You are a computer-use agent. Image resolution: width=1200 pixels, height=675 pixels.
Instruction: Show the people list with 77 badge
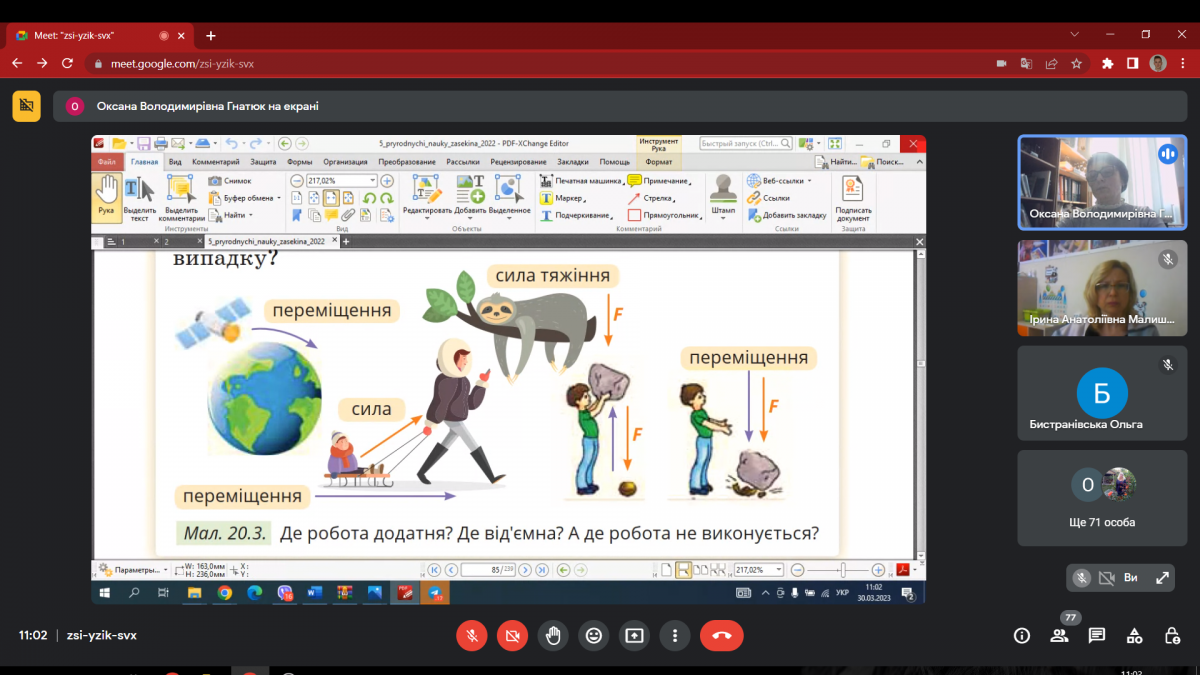[1059, 636]
